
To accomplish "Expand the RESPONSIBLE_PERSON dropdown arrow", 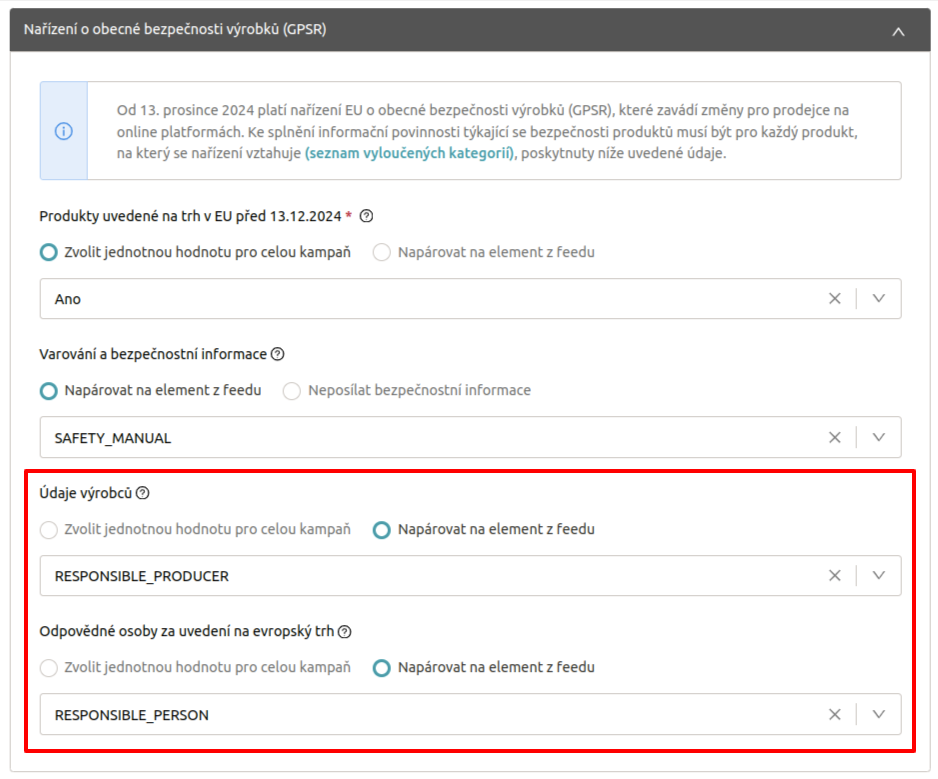I will (x=878, y=714).
